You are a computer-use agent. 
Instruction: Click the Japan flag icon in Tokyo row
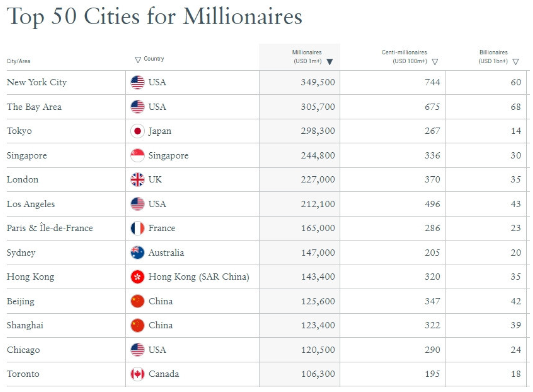[137, 131]
